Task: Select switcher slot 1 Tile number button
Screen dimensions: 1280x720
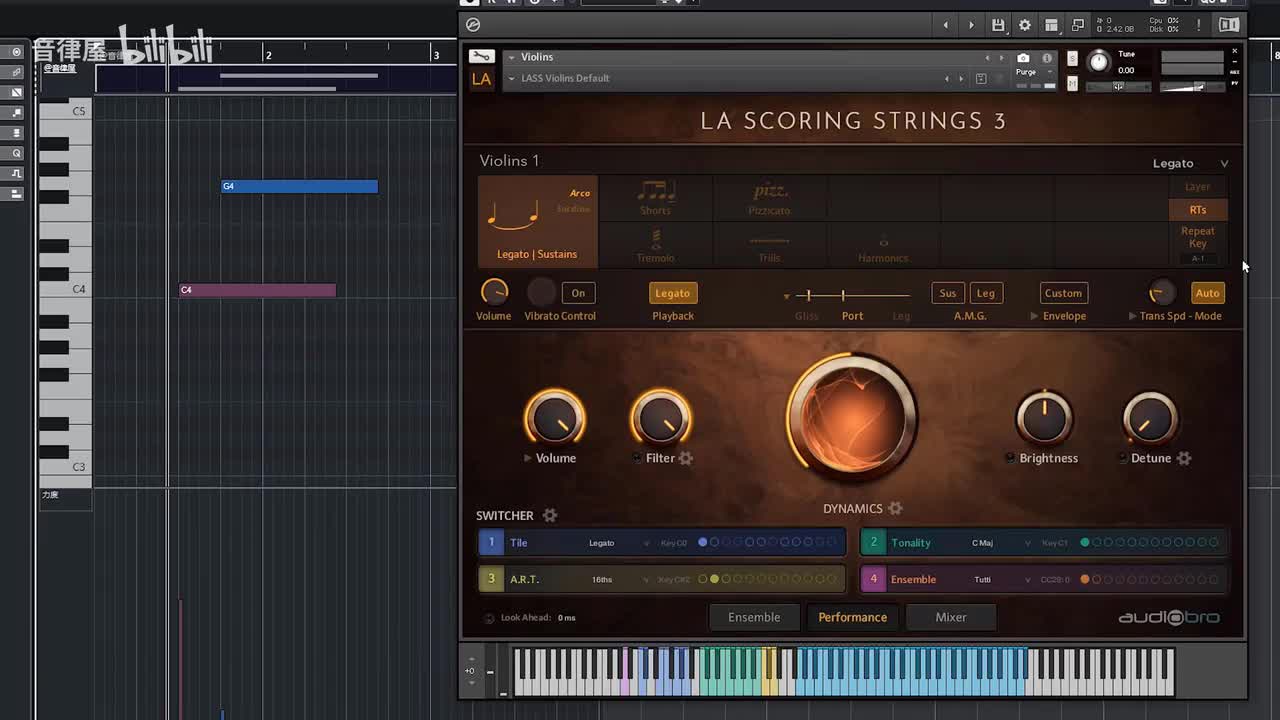Action: click(x=491, y=543)
